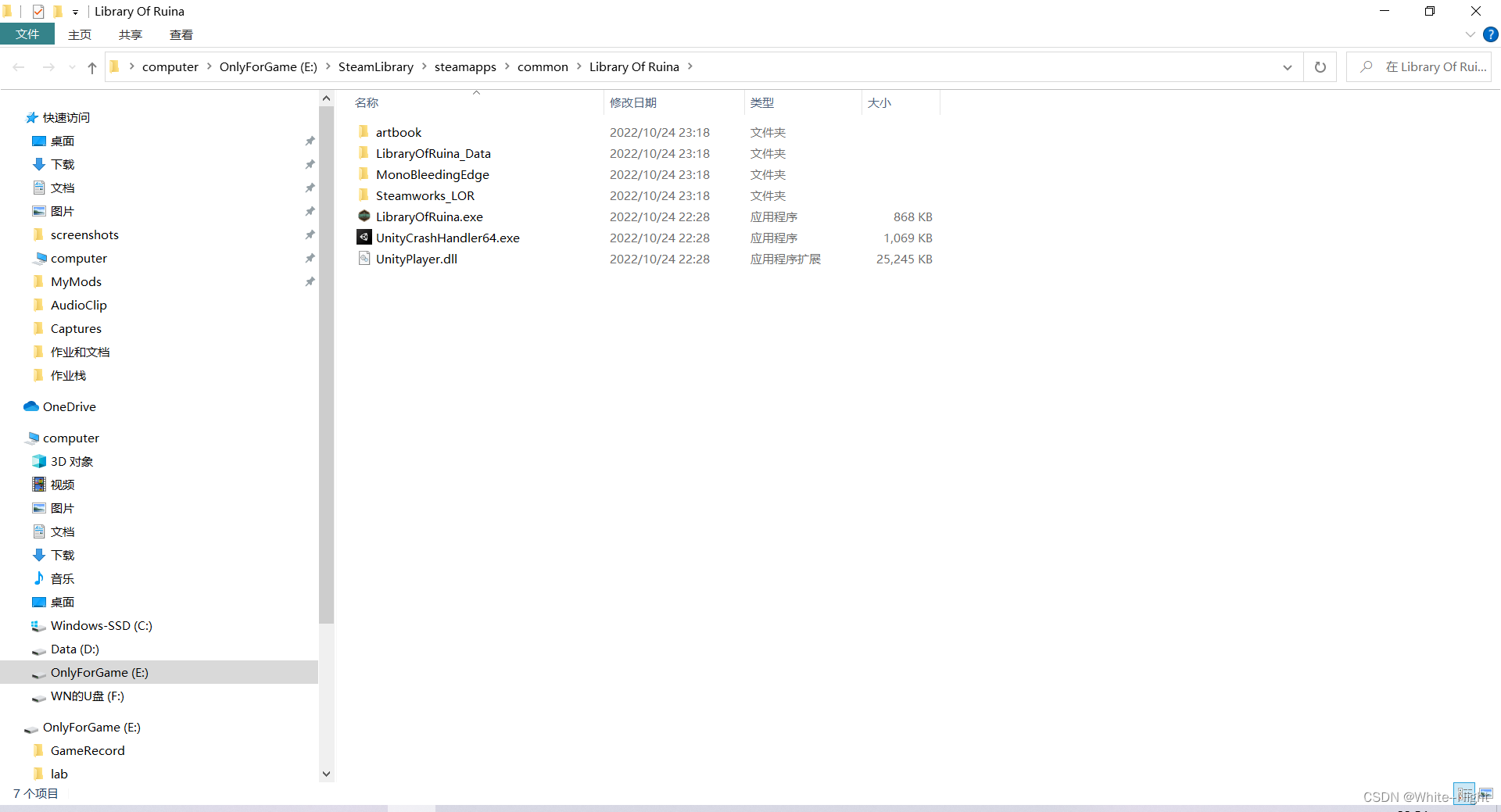Viewport: 1501px width, 812px height.
Task: Click the new folder quick access icon
Action: (x=57, y=11)
